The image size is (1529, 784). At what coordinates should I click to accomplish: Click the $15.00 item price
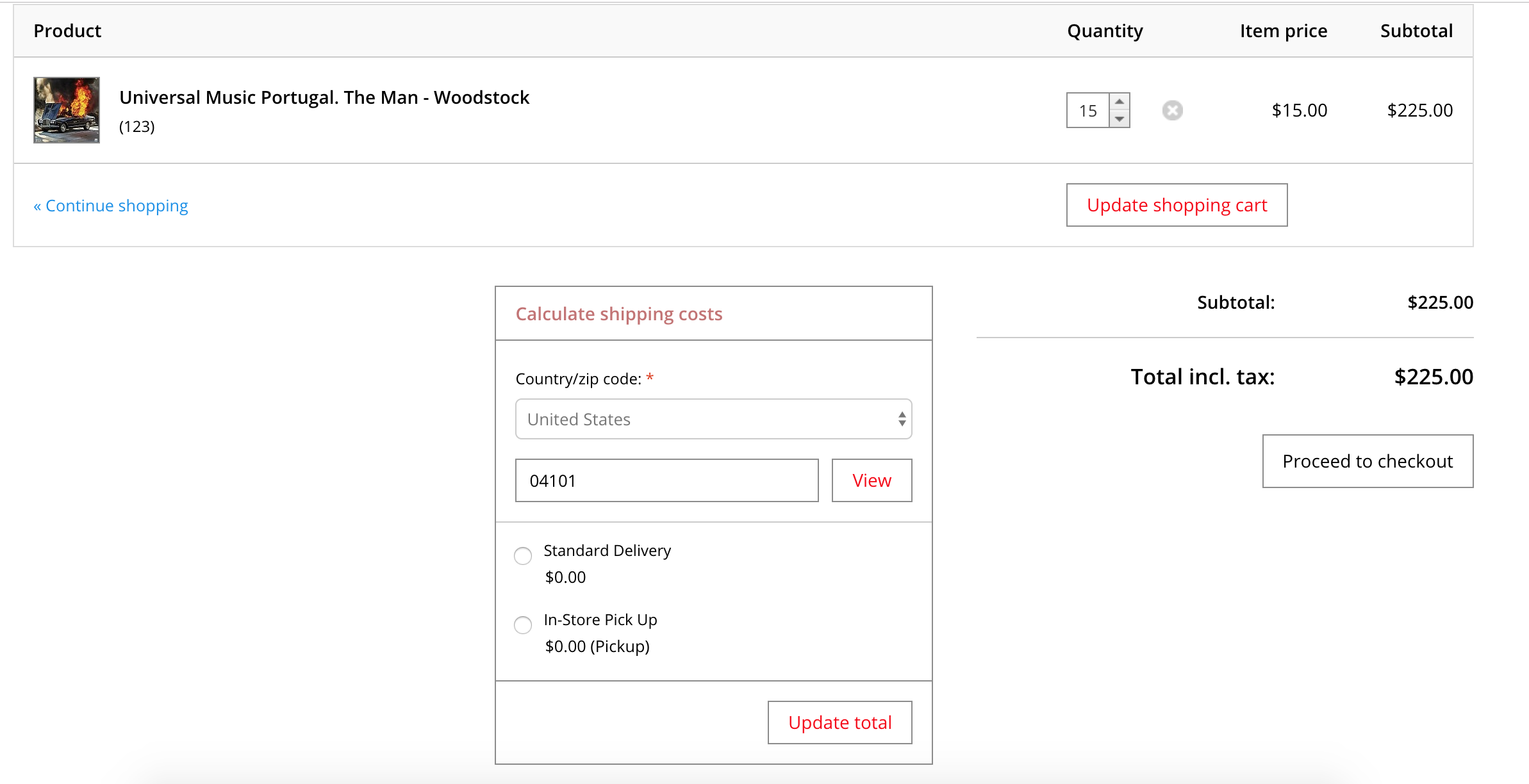(x=1300, y=110)
